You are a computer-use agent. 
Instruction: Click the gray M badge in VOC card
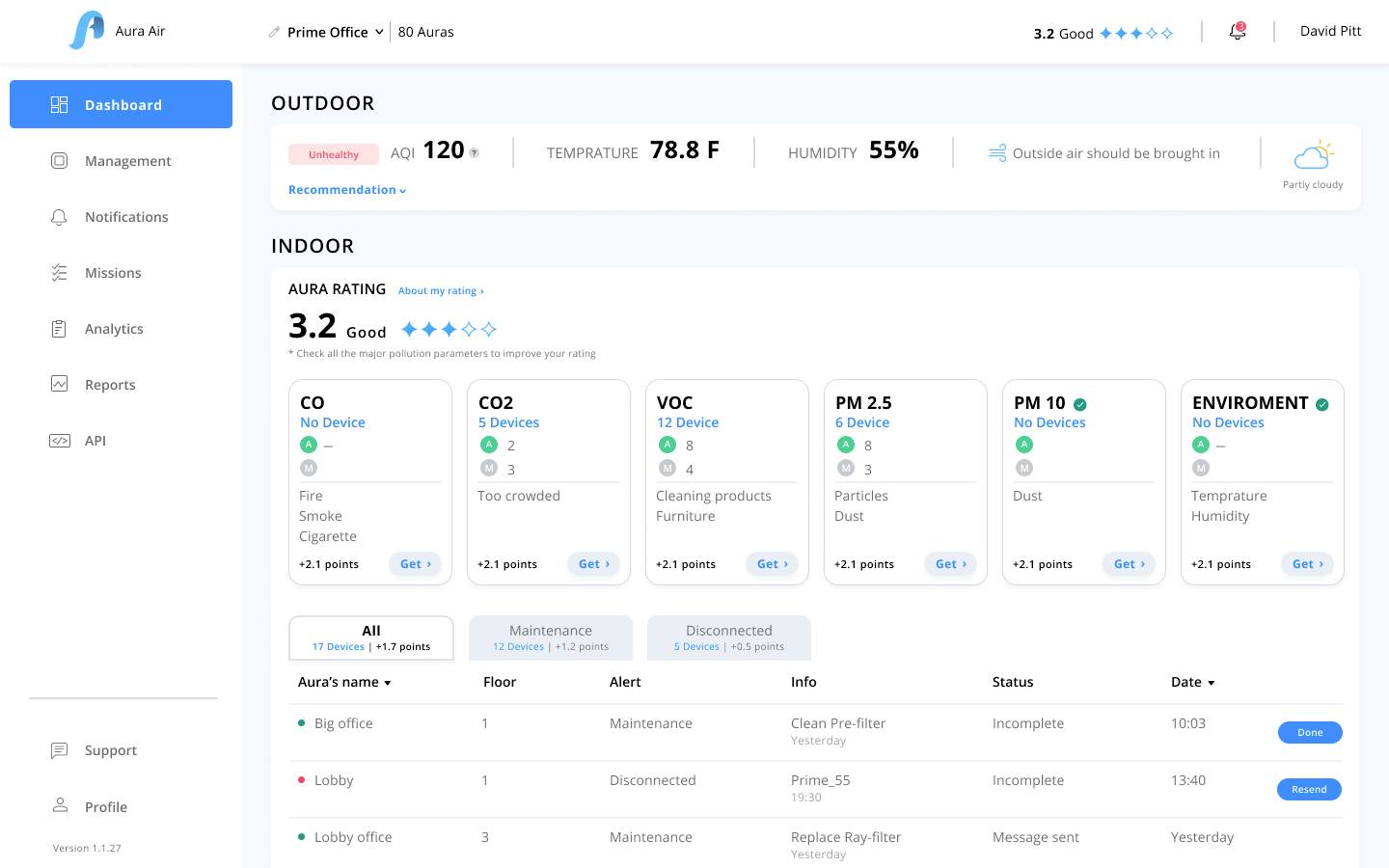pyautogui.click(x=667, y=469)
